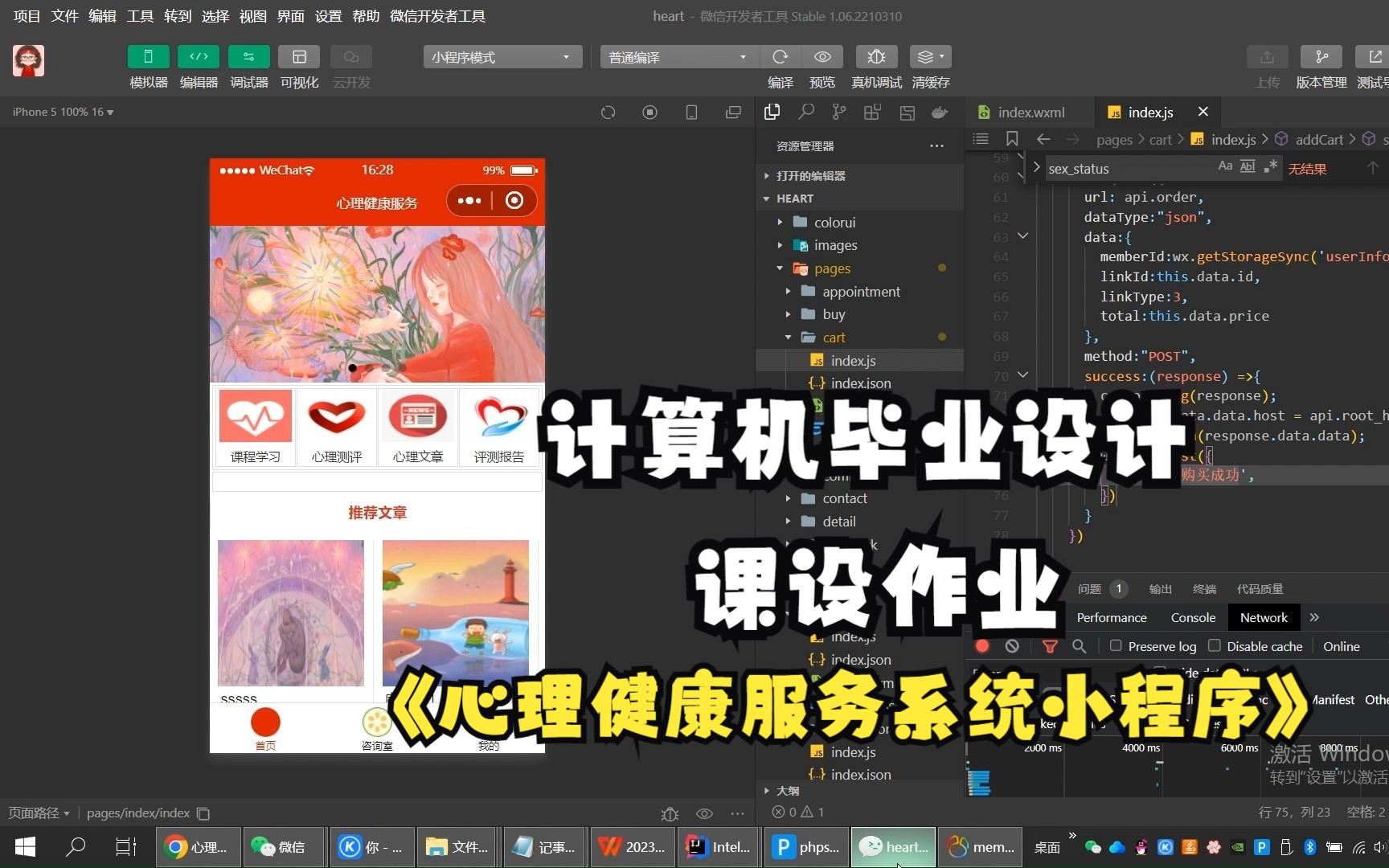Toggle the code editor panel button

[199, 56]
